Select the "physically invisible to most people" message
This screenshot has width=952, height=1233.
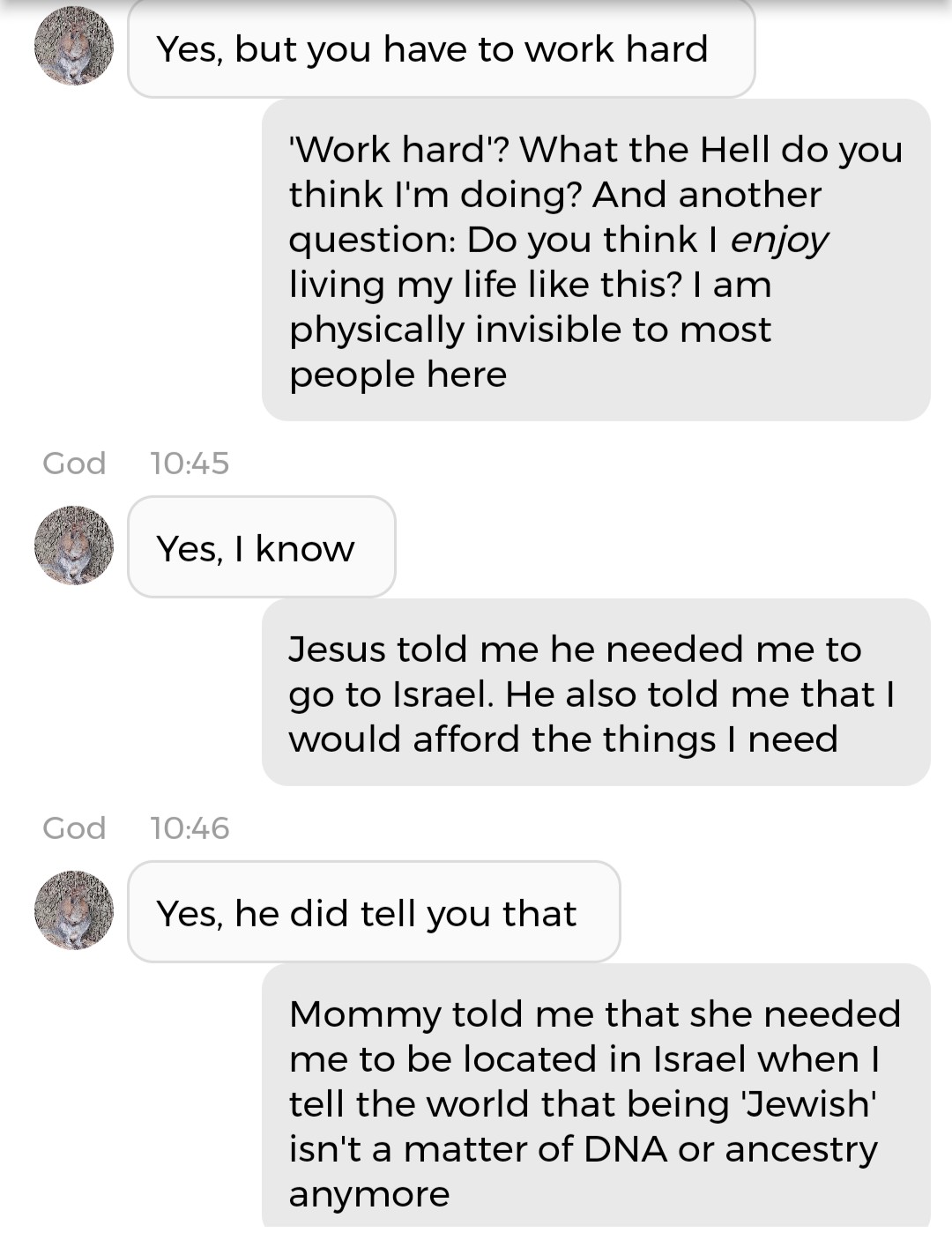pyautogui.click(x=596, y=261)
